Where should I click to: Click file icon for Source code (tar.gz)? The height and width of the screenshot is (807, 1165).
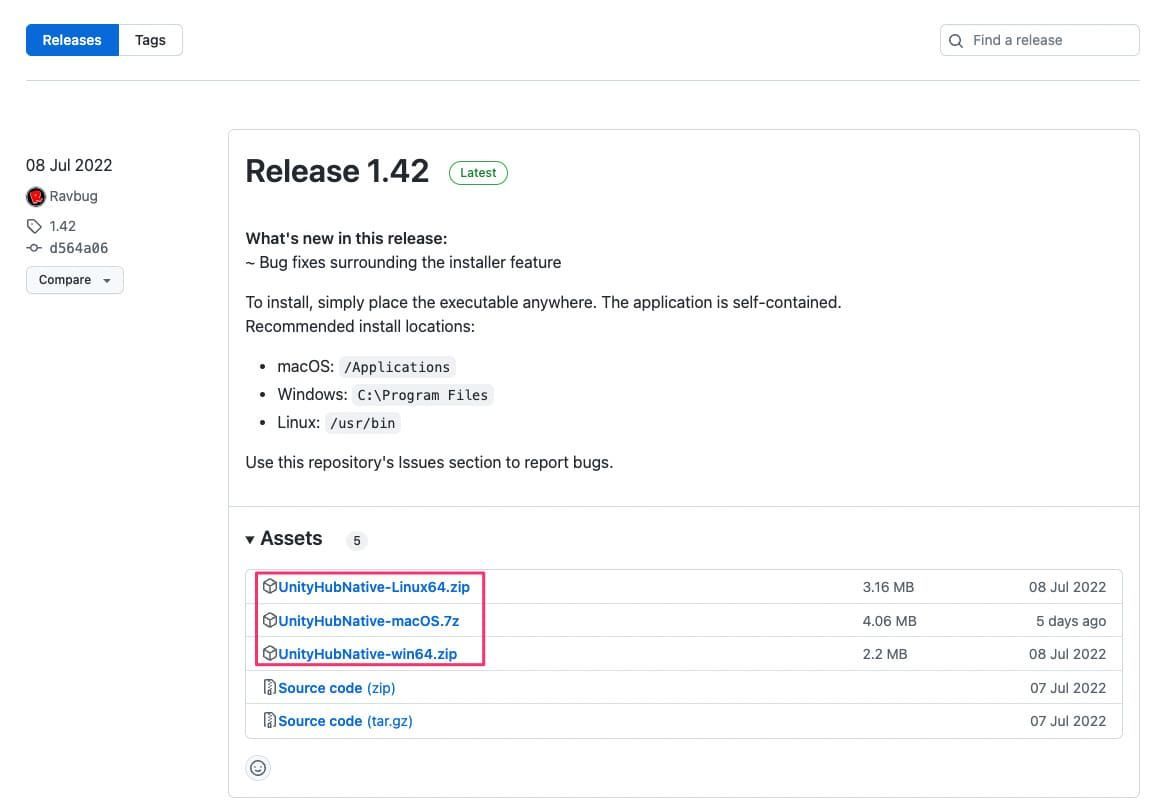270,720
